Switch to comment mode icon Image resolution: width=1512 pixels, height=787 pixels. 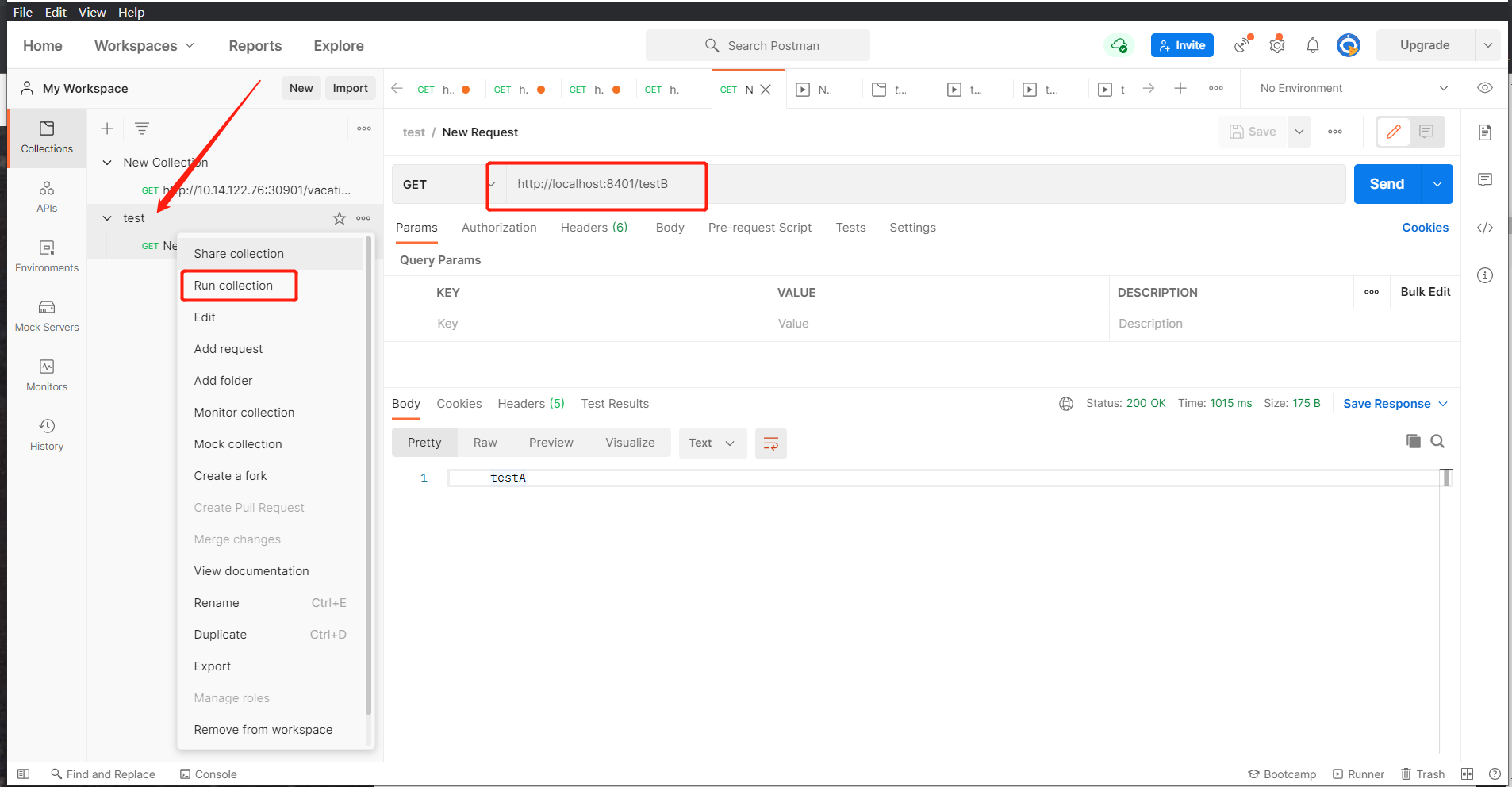point(1426,132)
